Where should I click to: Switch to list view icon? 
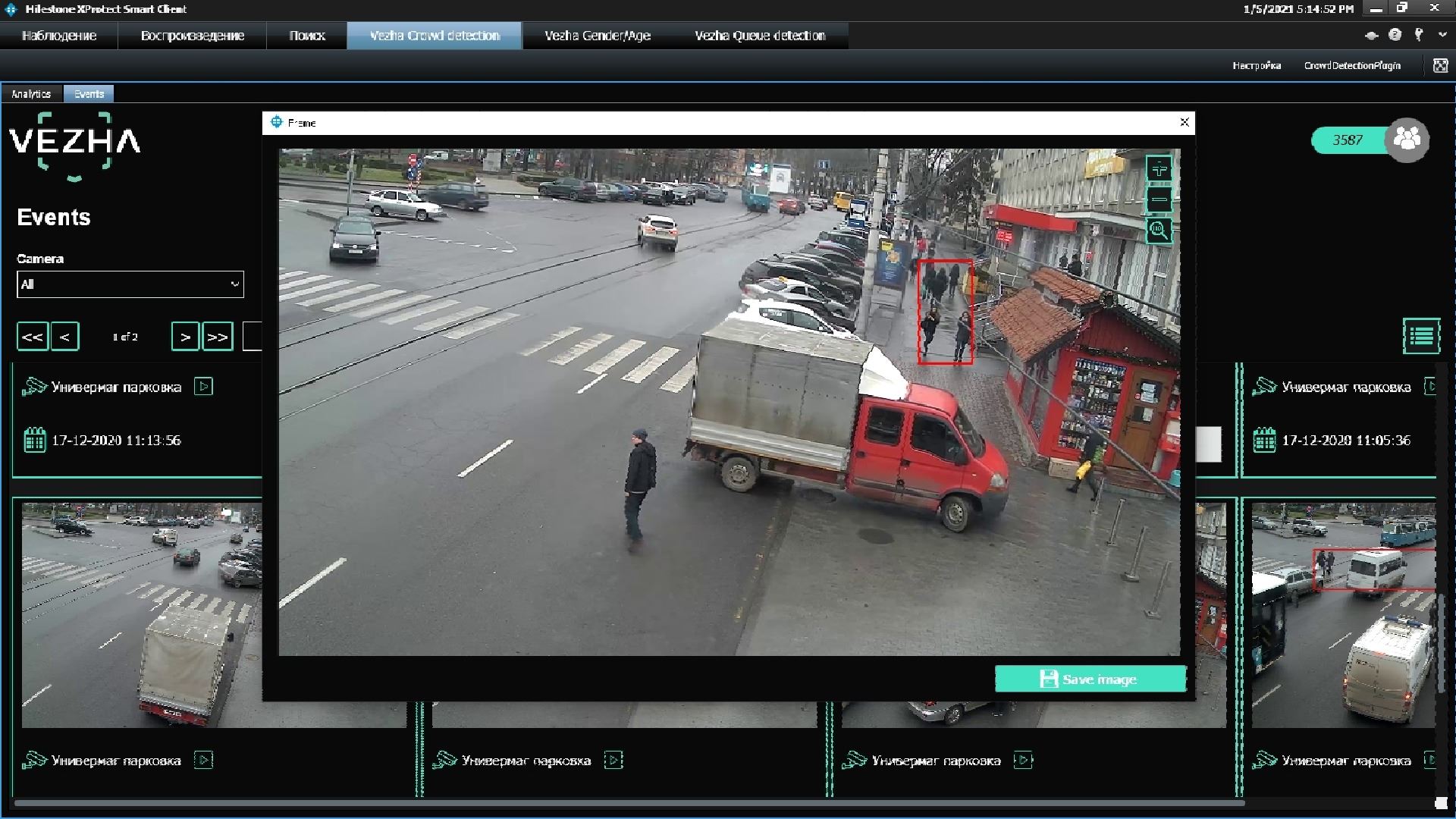pos(1421,336)
